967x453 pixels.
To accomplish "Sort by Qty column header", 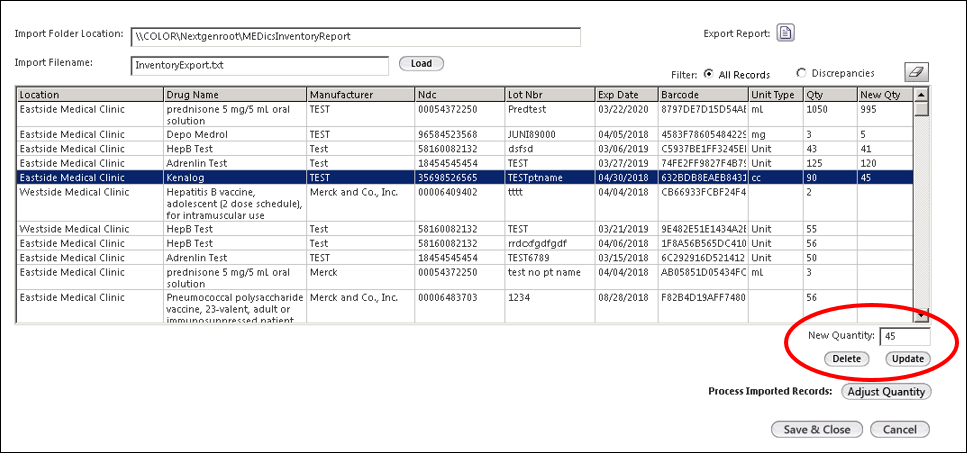I will [x=830, y=95].
